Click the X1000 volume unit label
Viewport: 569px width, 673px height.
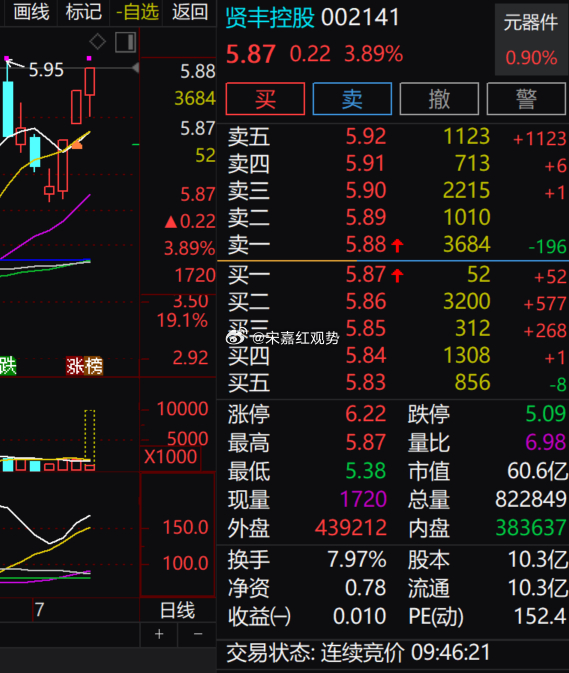coord(170,457)
